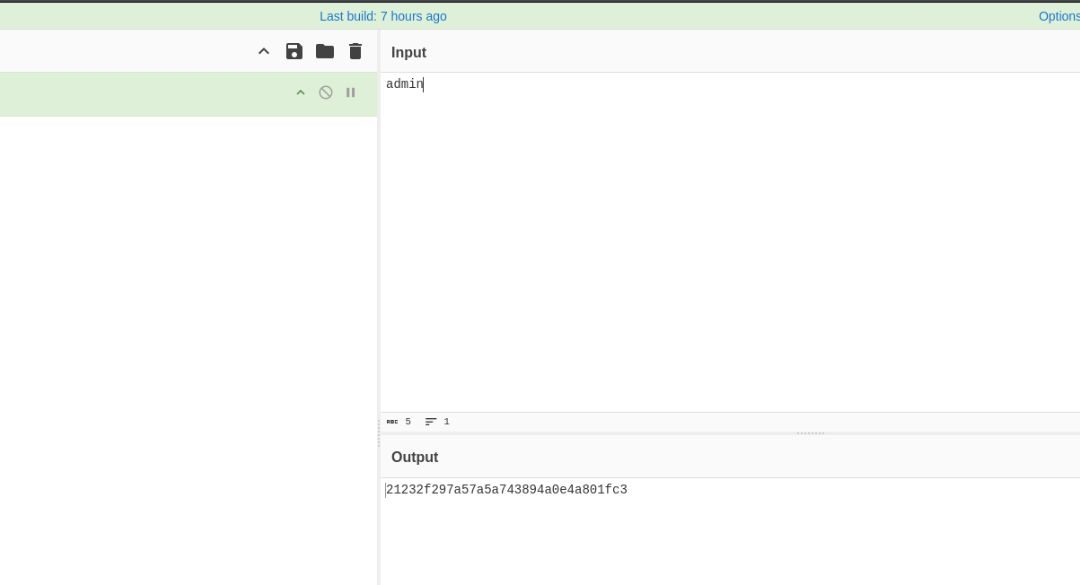The width and height of the screenshot is (1080, 585).
Task: Disable the operation using the circle-slash icon
Action: click(326, 92)
